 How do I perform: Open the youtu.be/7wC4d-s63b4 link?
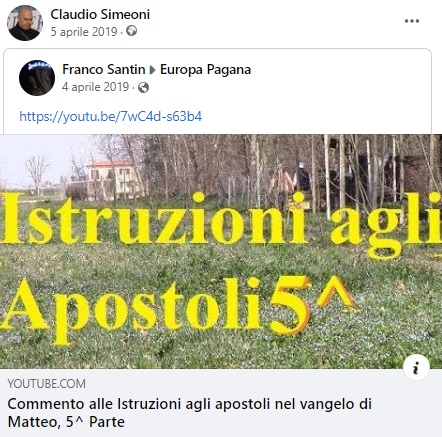click(111, 116)
